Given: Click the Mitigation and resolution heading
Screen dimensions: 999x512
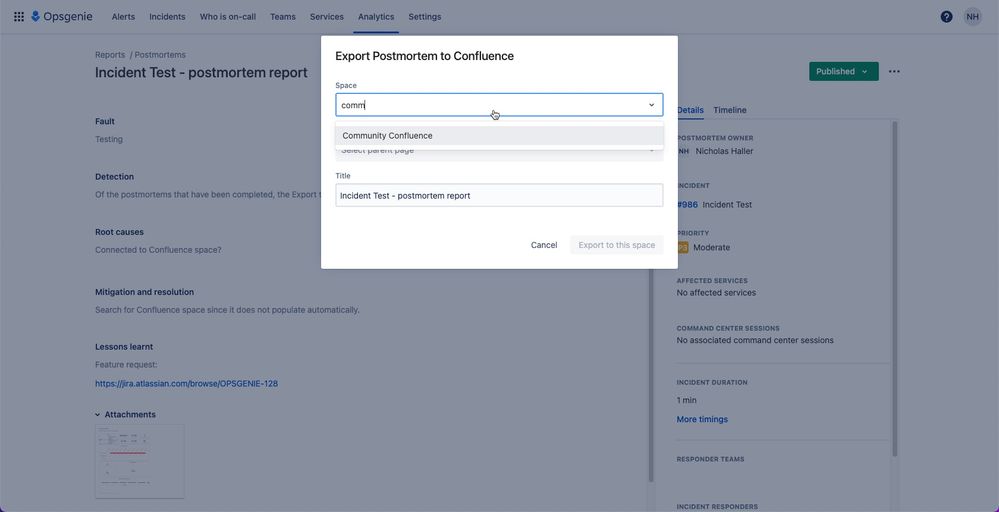Looking at the screenshot, I should pyautogui.click(x=145, y=292).
